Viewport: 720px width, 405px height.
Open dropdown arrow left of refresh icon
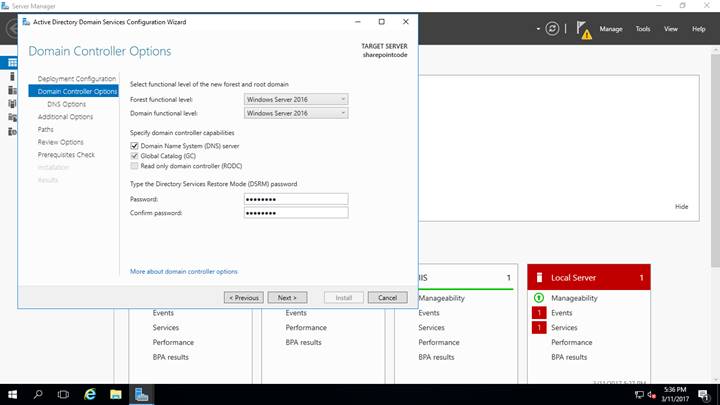tap(538, 29)
